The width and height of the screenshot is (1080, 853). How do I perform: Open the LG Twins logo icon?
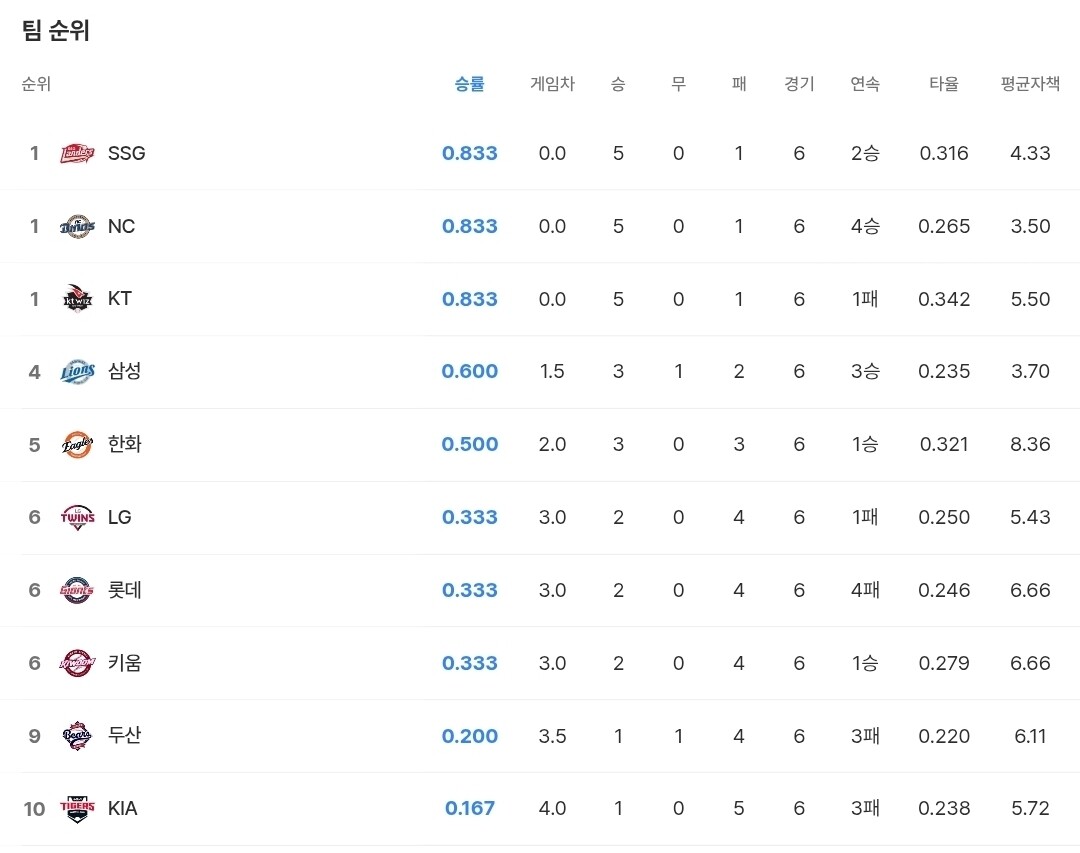click(x=77, y=517)
